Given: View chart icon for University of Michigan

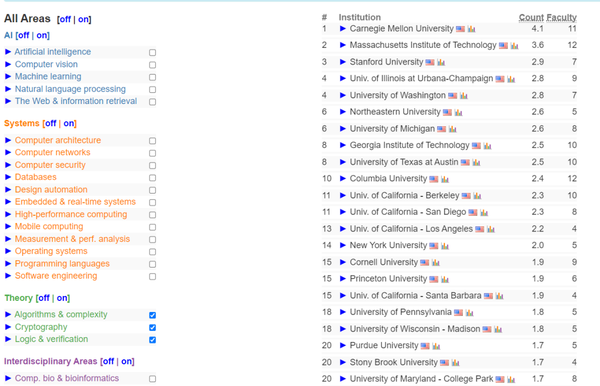Looking at the screenshot, I should point(452,129).
